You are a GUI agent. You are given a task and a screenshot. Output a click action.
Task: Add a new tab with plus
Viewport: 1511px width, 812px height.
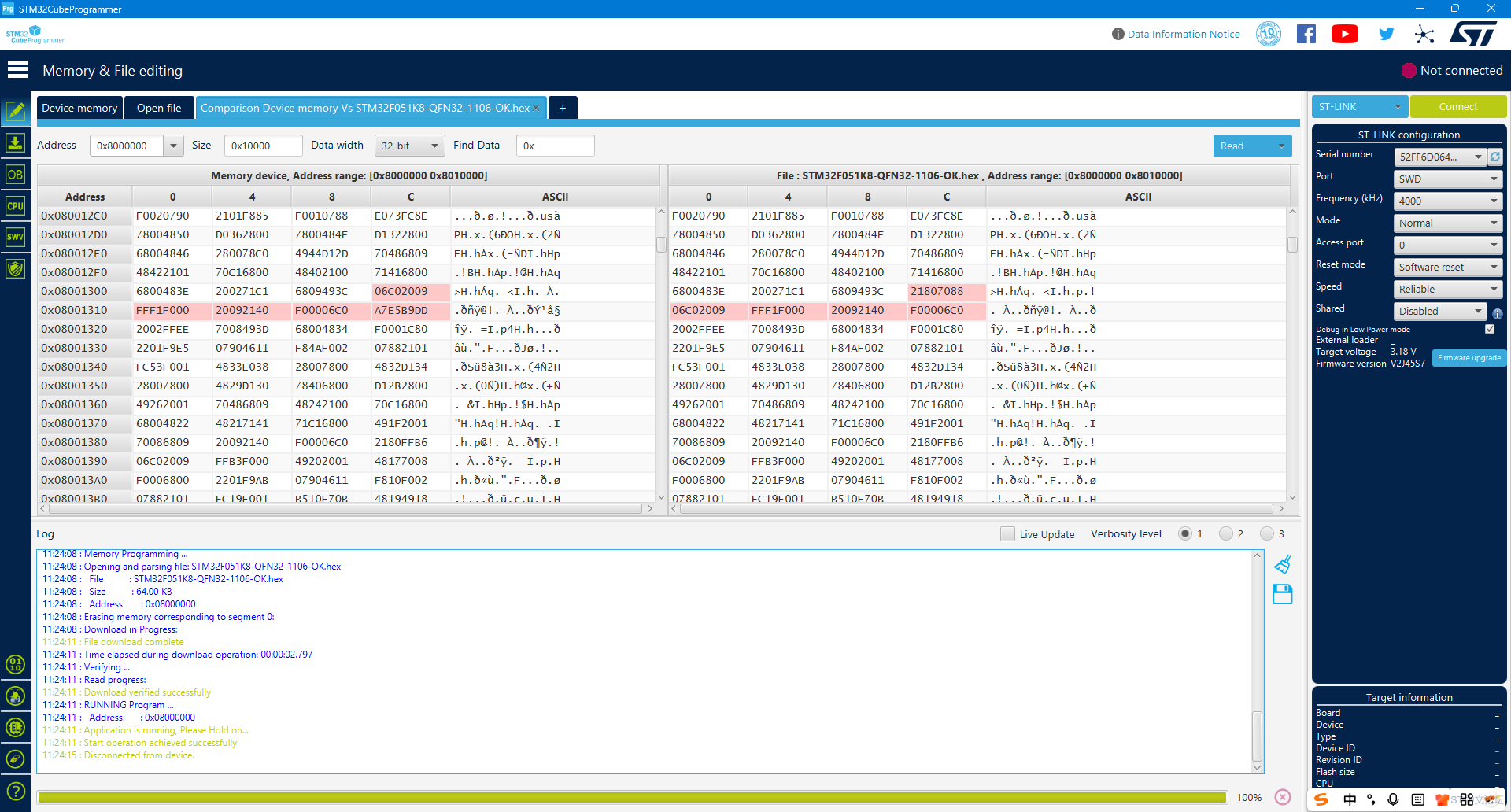click(x=563, y=108)
